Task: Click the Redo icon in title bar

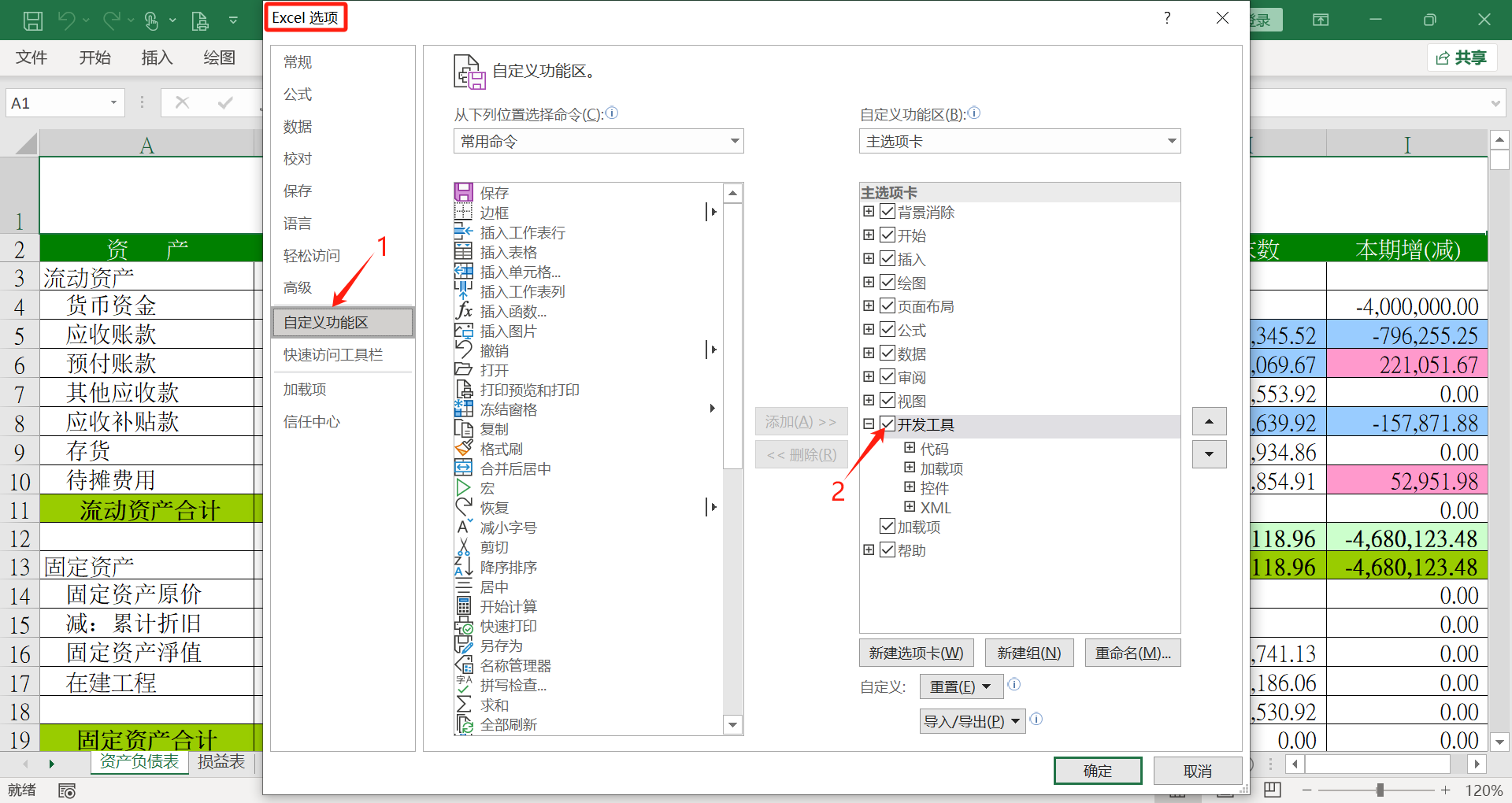Action: coord(112,20)
